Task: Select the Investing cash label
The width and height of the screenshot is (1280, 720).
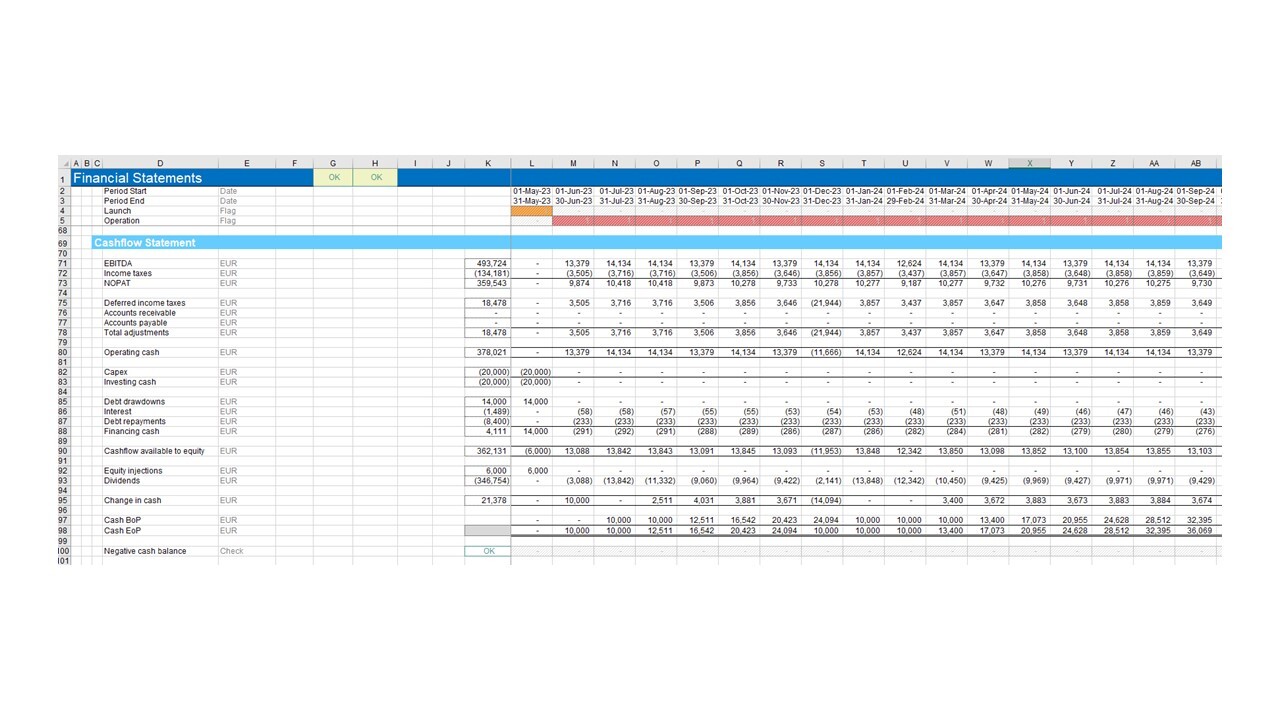Action: coord(130,382)
